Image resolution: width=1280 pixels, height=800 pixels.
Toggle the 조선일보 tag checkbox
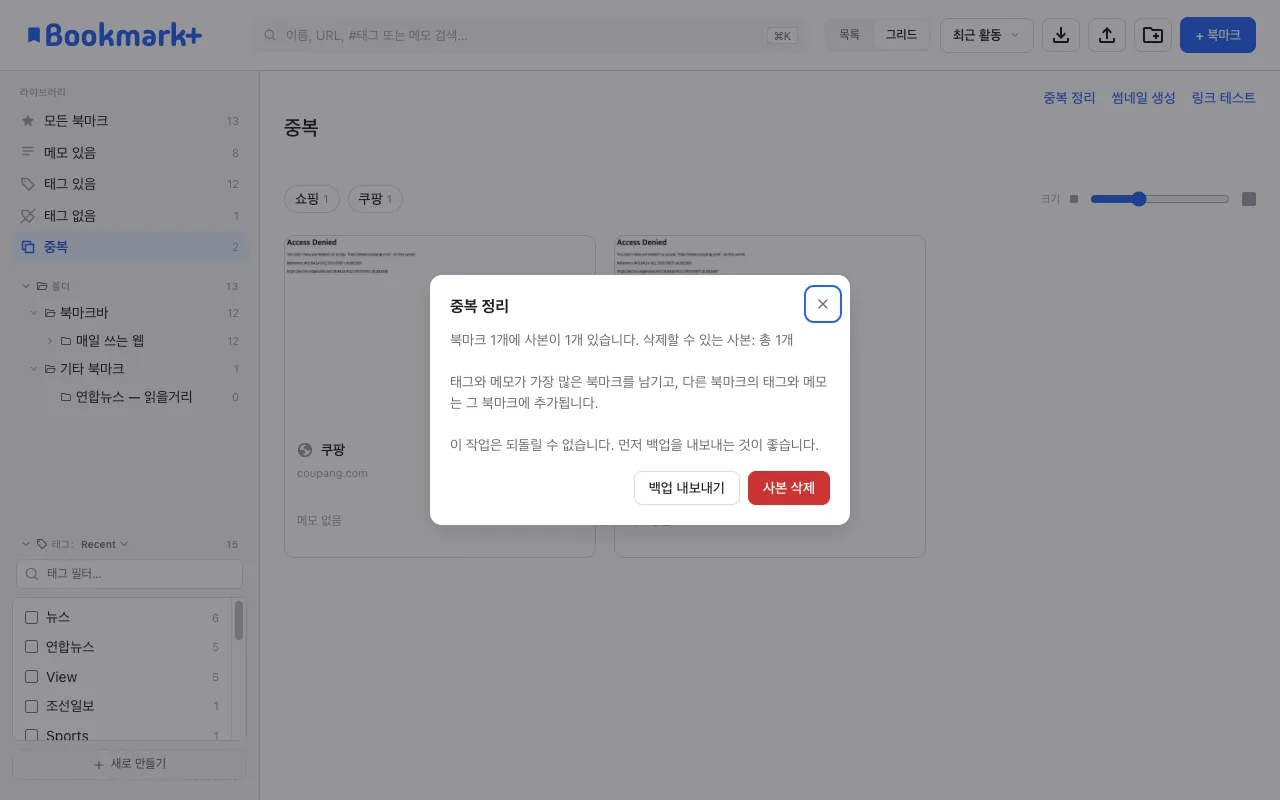click(31, 706)
